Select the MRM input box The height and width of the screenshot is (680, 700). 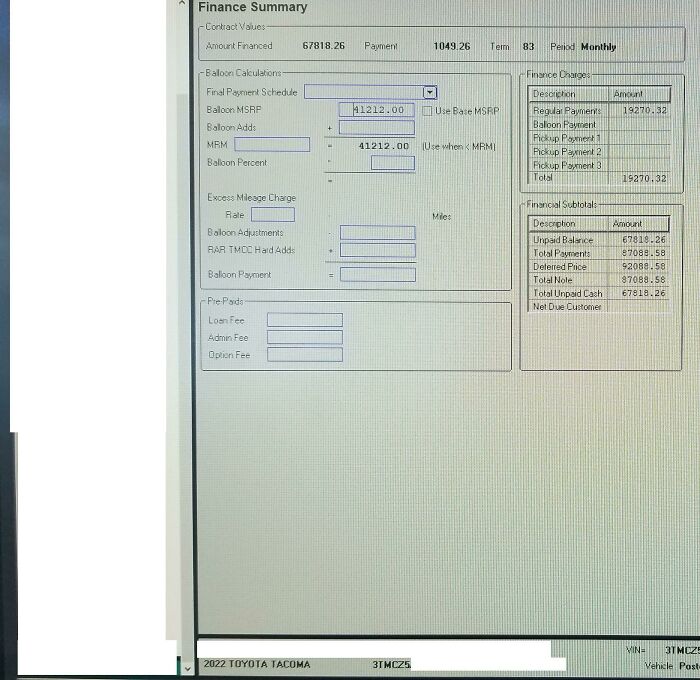tap(272, 145)
